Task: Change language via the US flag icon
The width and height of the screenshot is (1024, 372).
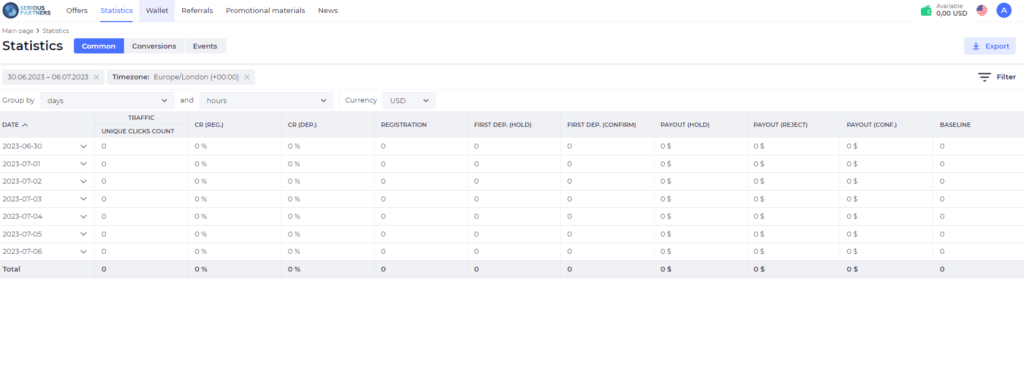Action: click(982, 10)
